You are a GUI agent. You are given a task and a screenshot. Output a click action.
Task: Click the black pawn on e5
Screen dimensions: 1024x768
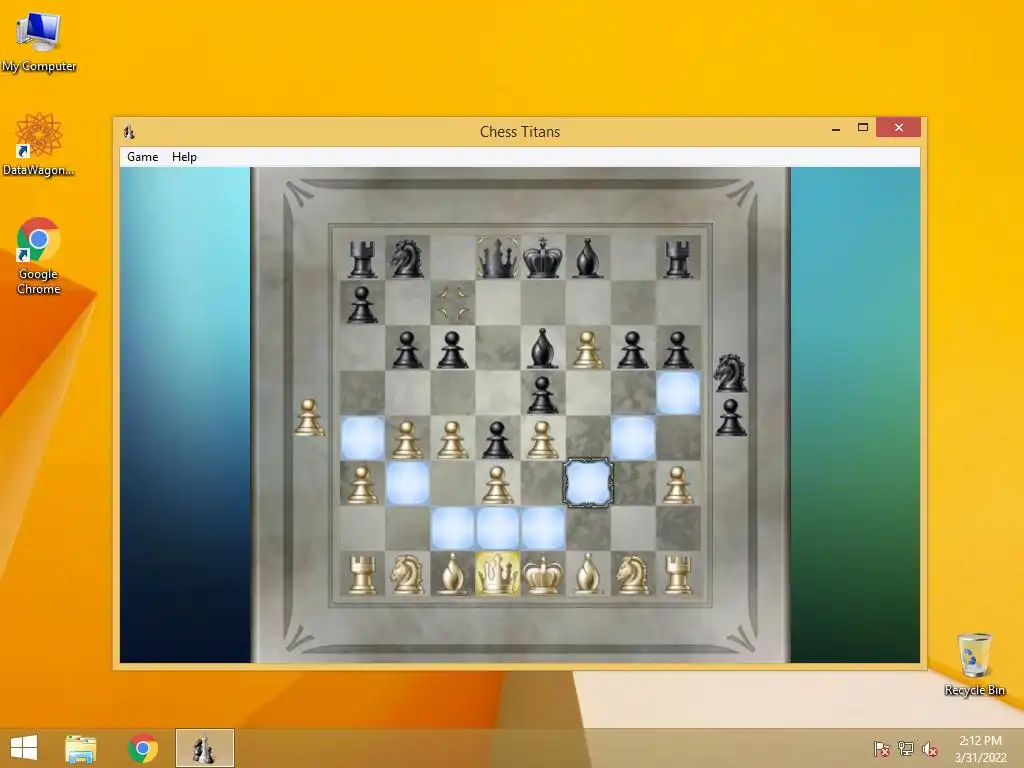click(x=543, y=394)
